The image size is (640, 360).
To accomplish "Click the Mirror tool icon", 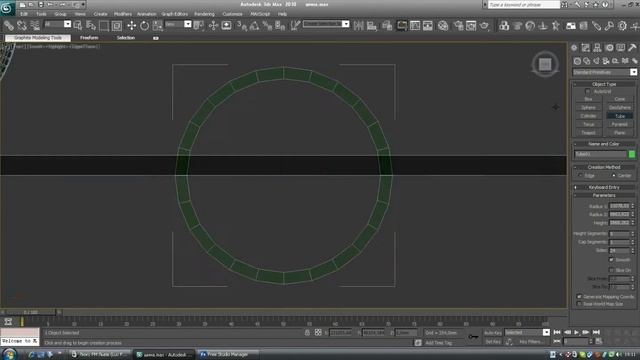I will click(359, 26).
